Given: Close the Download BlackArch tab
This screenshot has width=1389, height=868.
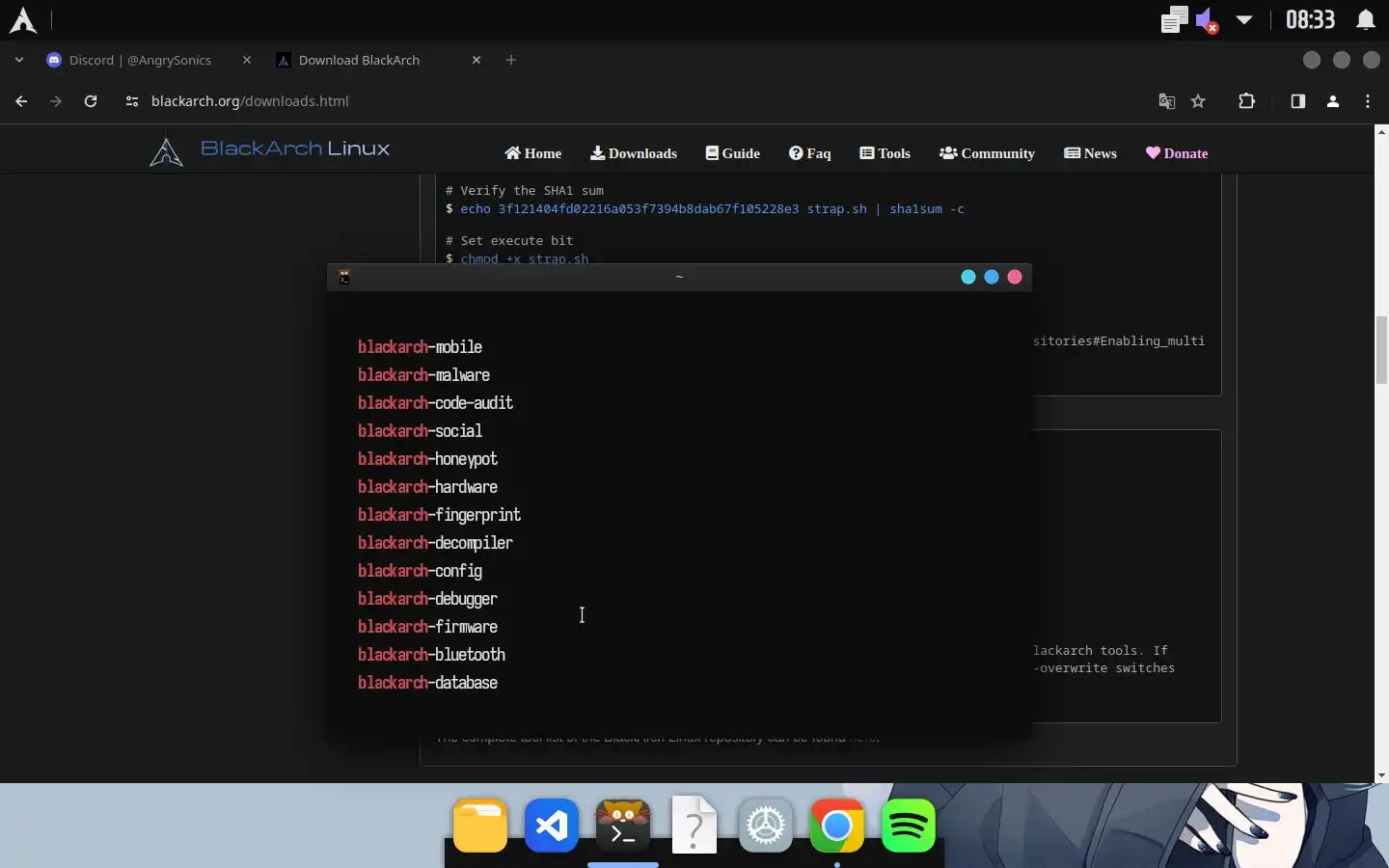Looking at the screenshot, I should 477,60.
